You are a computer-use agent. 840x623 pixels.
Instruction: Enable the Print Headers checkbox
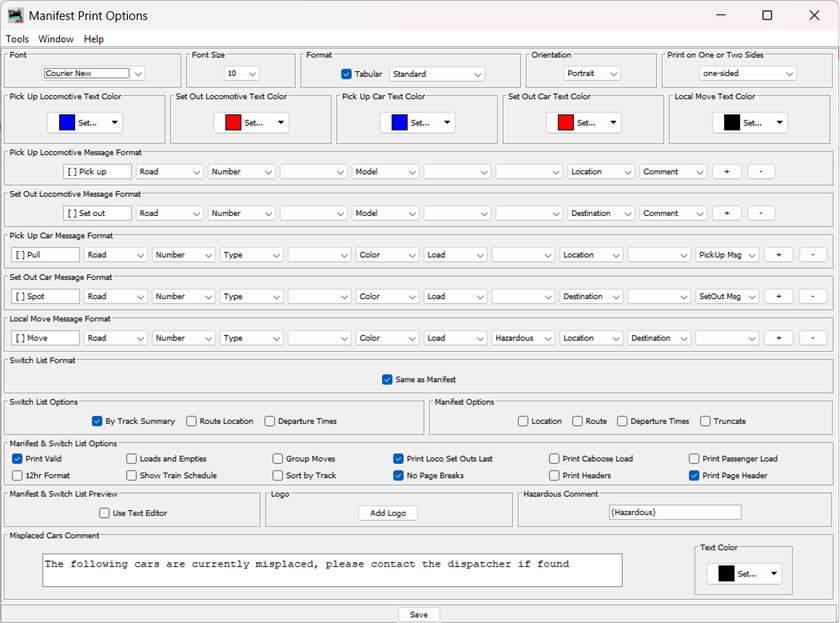point(554,476)
